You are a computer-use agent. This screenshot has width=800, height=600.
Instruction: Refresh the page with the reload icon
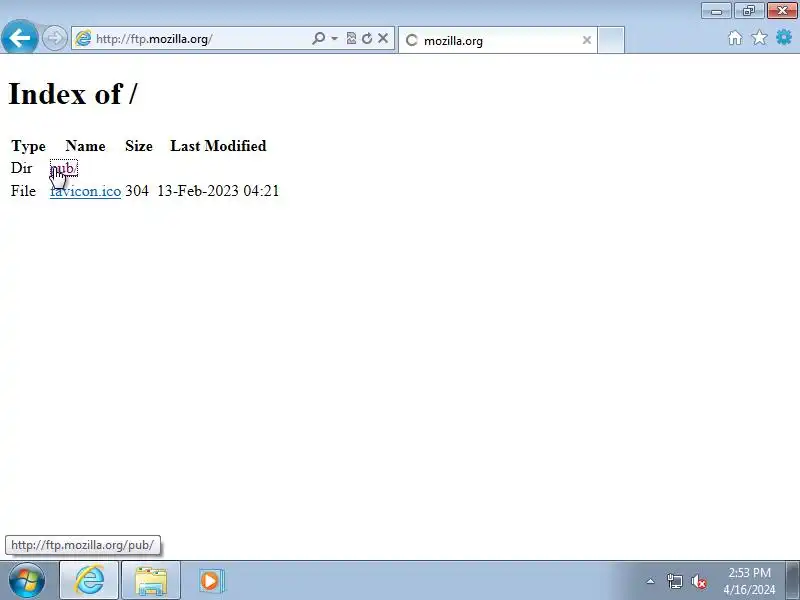[367, 38]
